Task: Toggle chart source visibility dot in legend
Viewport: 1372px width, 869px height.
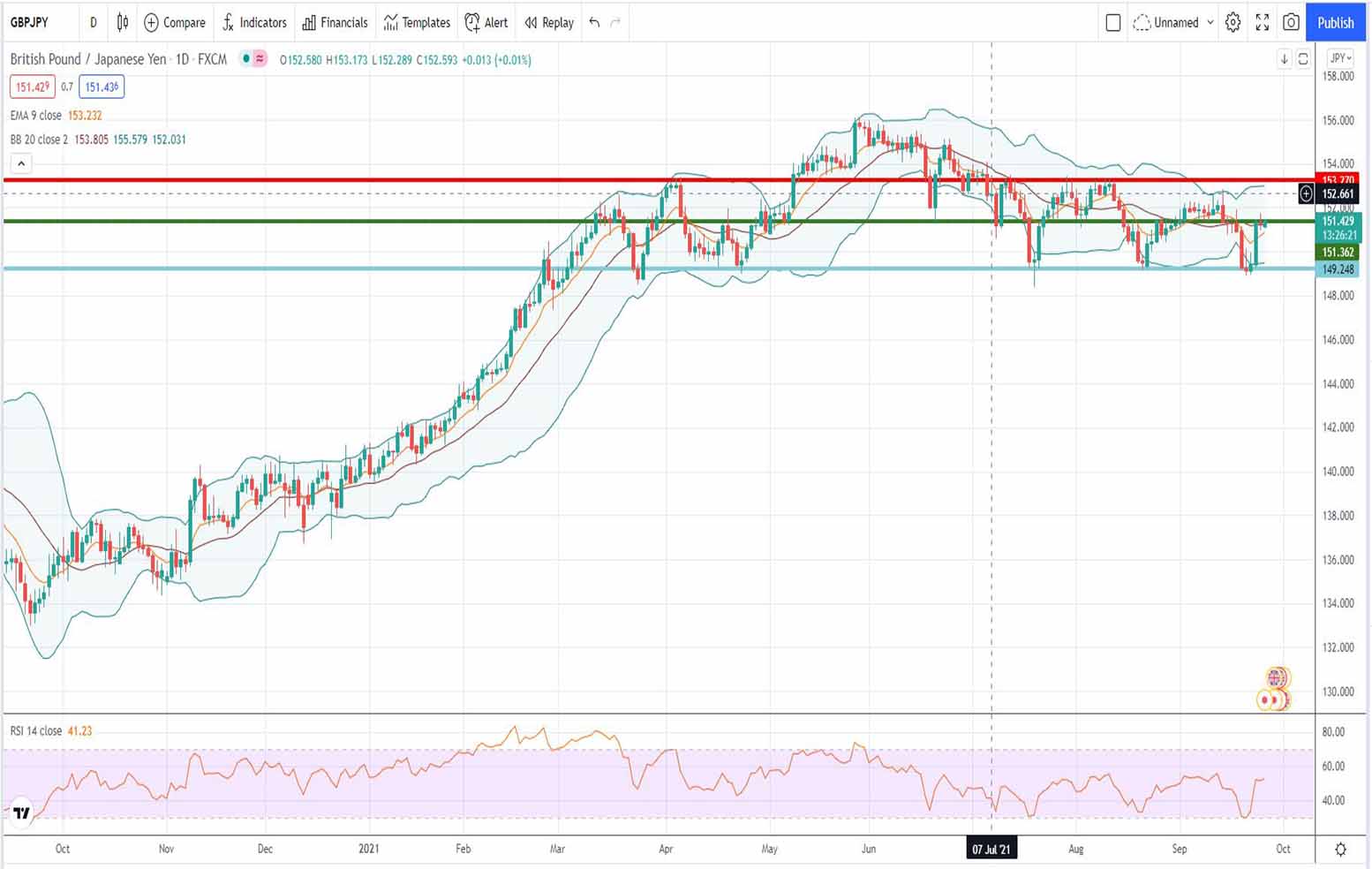Action: [245, 59]
